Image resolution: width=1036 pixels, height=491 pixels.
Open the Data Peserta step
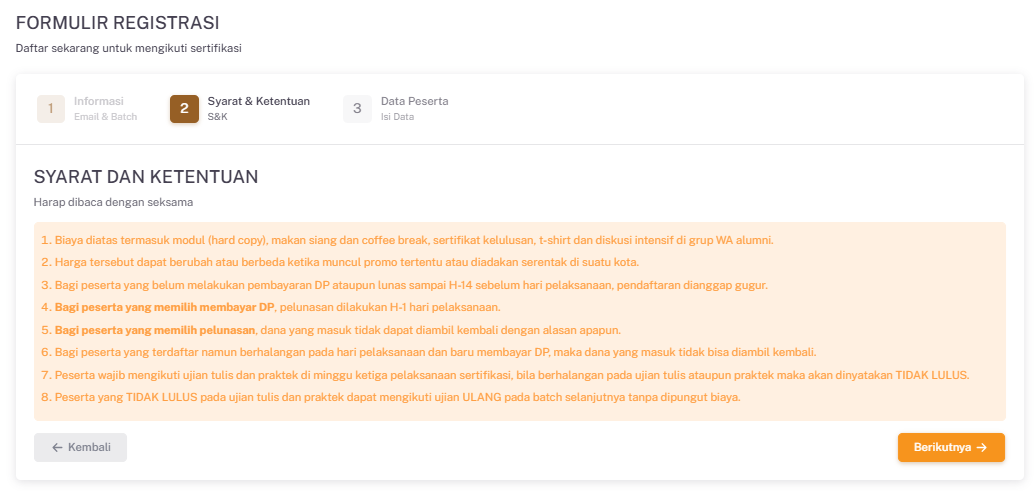tap(414, 101)
